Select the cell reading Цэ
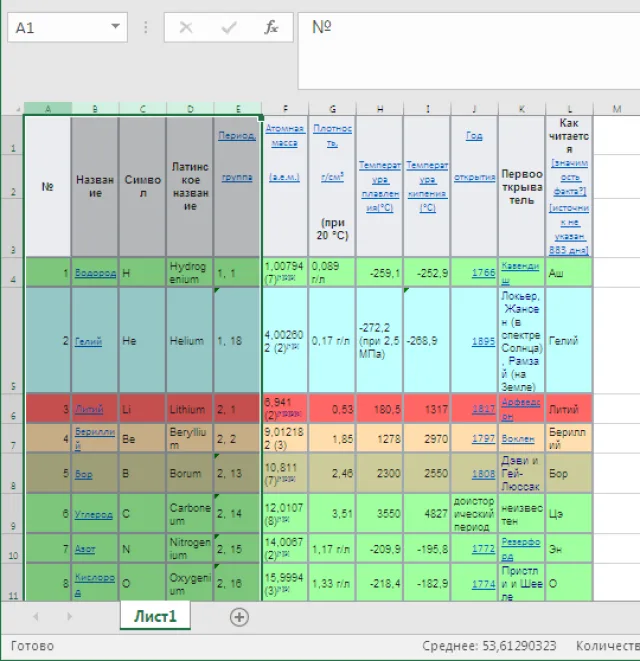The height and width of the screenshot is (661, 640). (x=569, y=514)
